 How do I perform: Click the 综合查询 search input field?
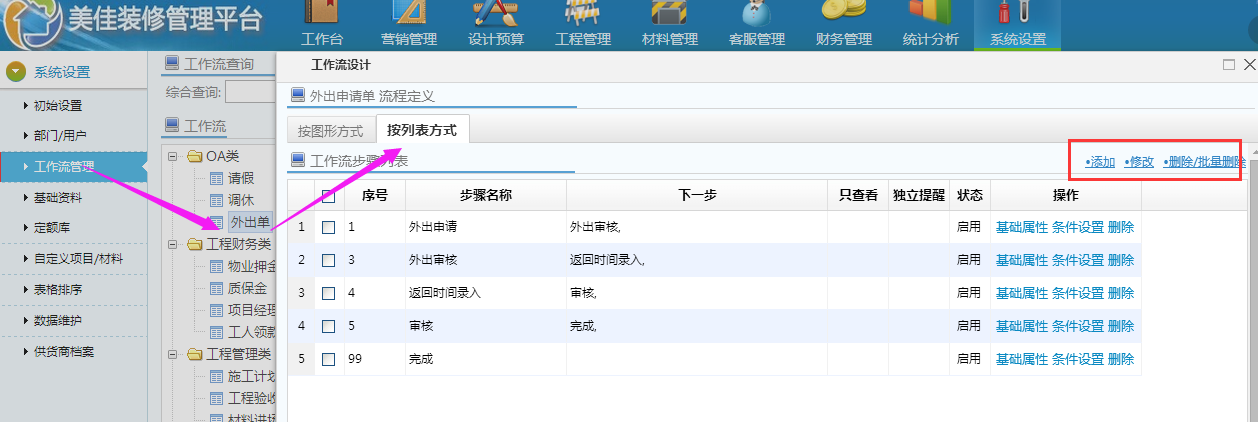pos(250,92)
